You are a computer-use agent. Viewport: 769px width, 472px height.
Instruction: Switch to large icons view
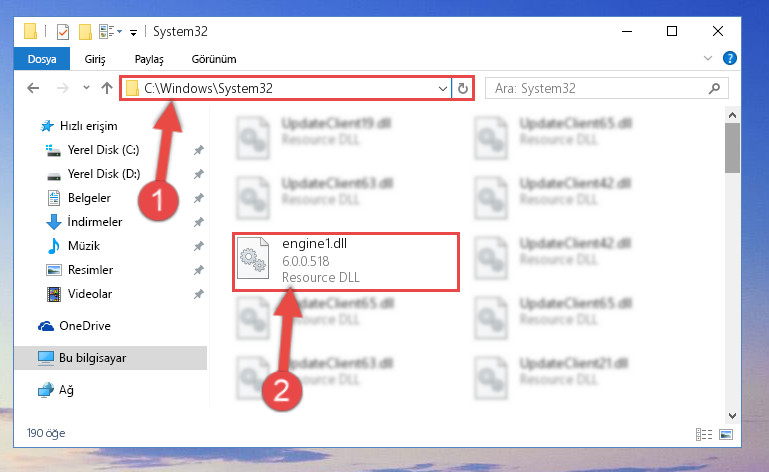tap(726, 434)
